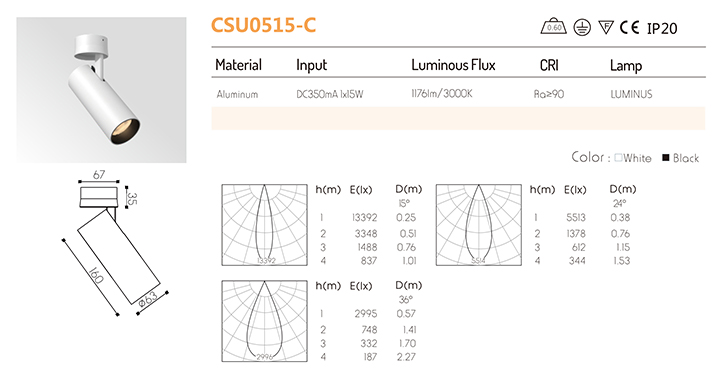720x376 pixels.
Task: Click the DC350mA 1x15W input value
Action: click(x=330, y=94)
